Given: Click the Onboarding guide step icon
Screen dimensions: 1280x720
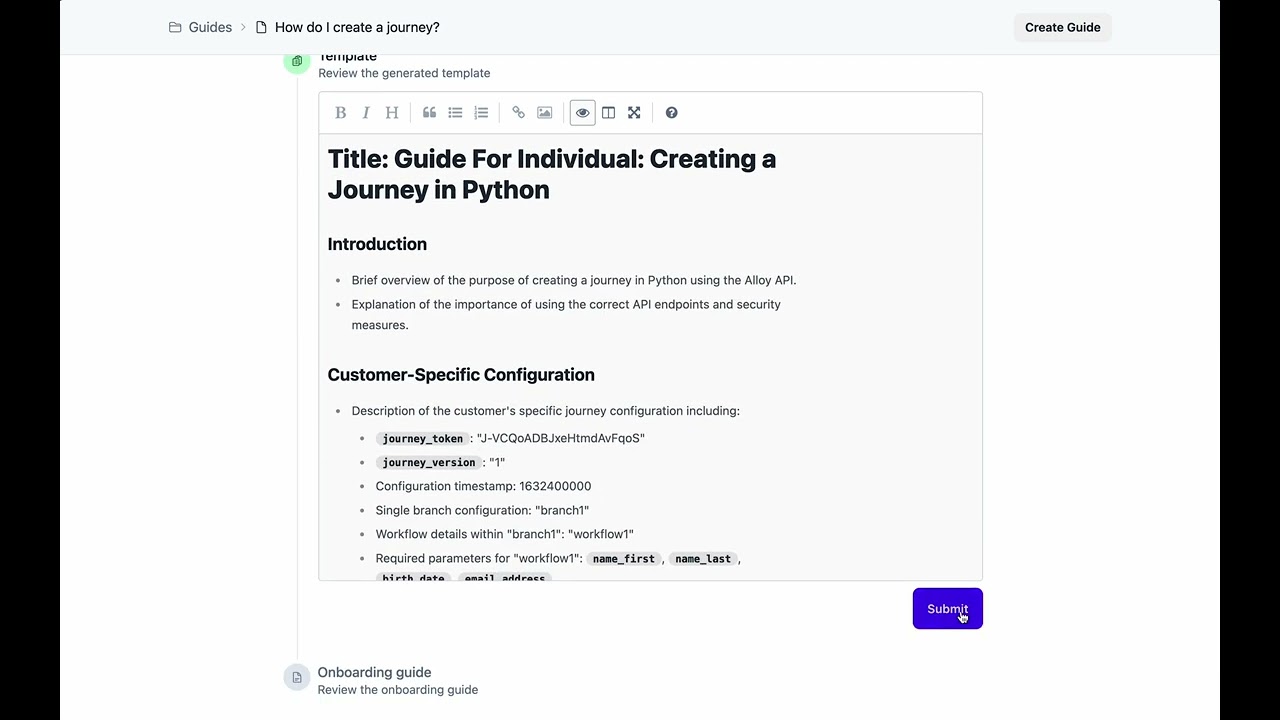Looking at the screenshot, I should [x=297, y=678].
